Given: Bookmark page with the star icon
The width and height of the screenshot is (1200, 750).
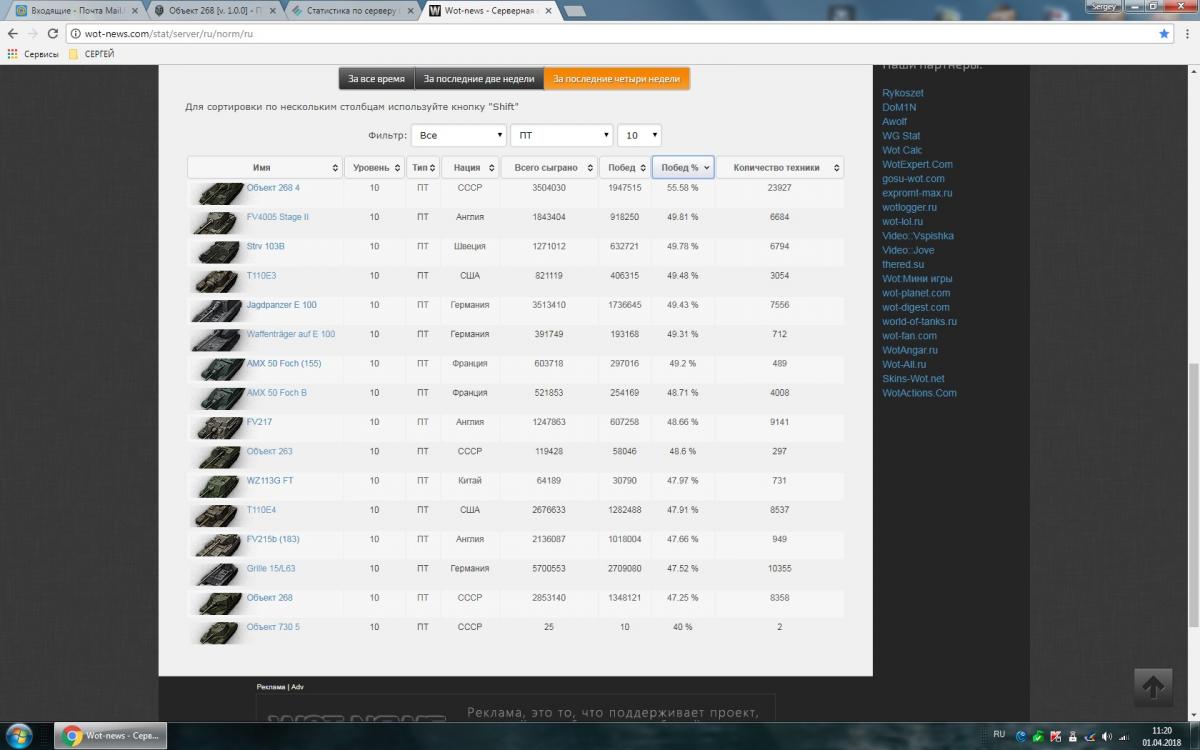Looking at the screenshot, I should click(1164, 33).
